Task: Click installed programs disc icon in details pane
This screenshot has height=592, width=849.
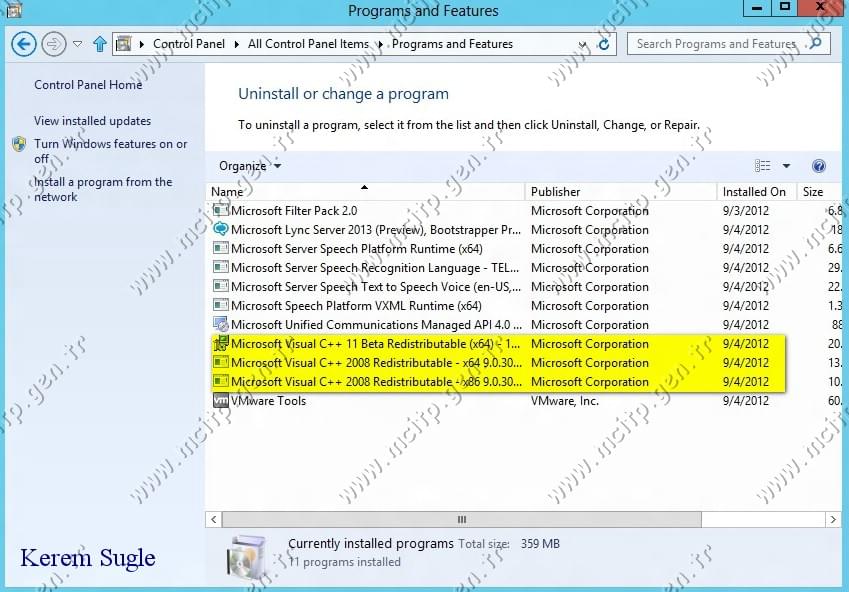Action: [247, 557]
